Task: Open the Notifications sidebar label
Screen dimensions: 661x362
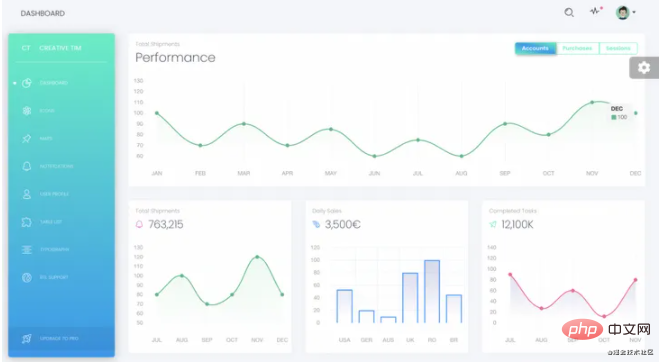Action: coord(56,166)
